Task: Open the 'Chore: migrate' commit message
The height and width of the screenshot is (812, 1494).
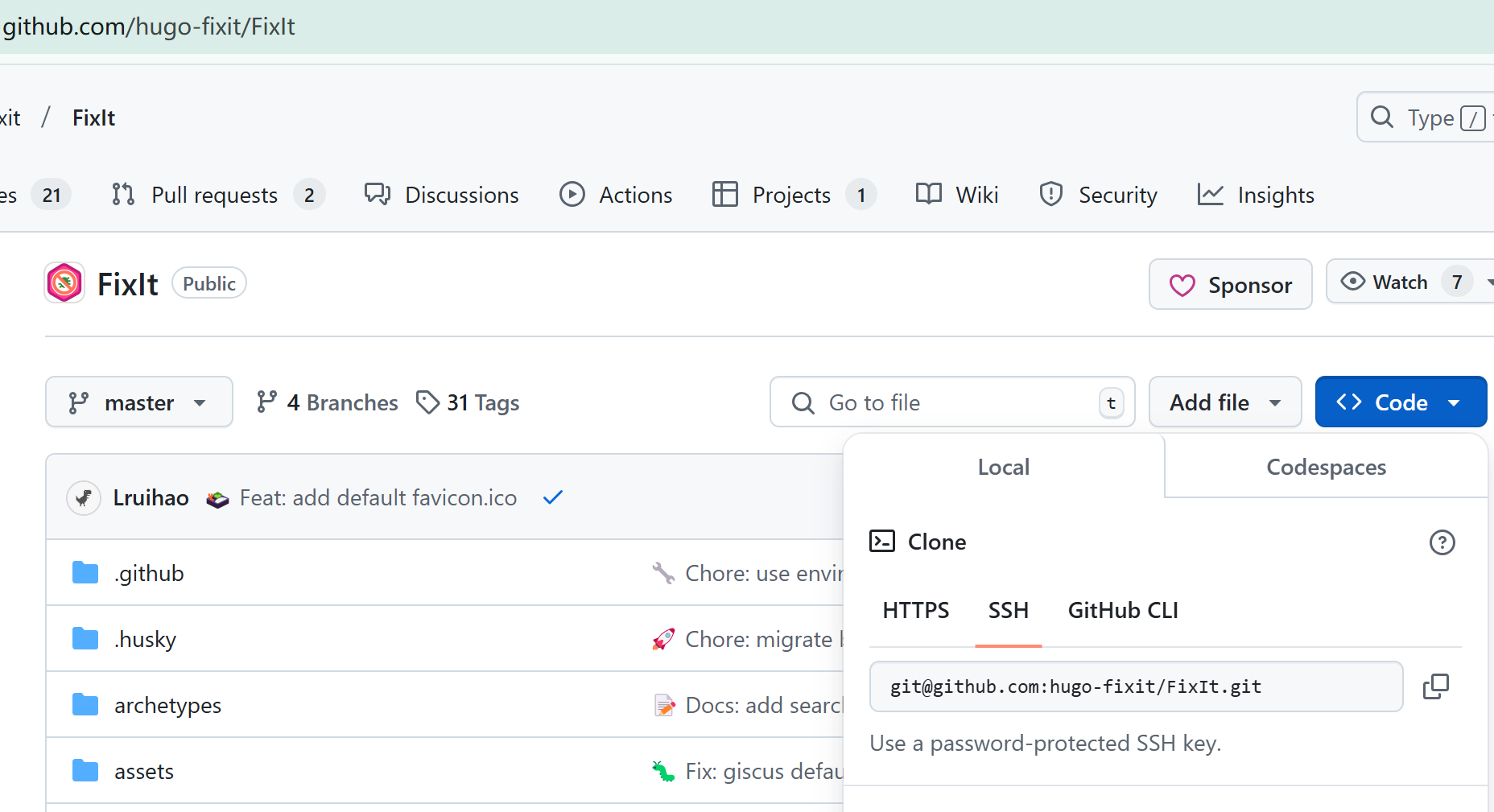Action: click(764, 639)
